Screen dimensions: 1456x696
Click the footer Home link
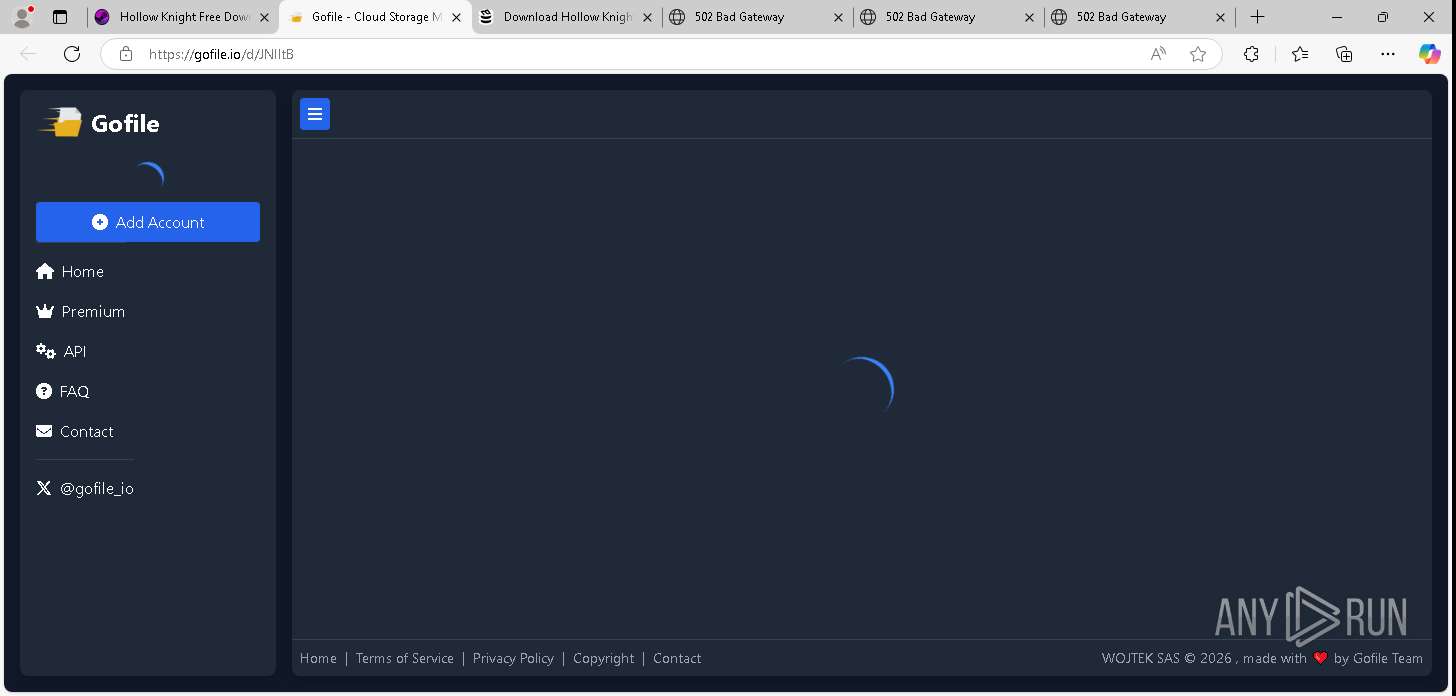318,658
